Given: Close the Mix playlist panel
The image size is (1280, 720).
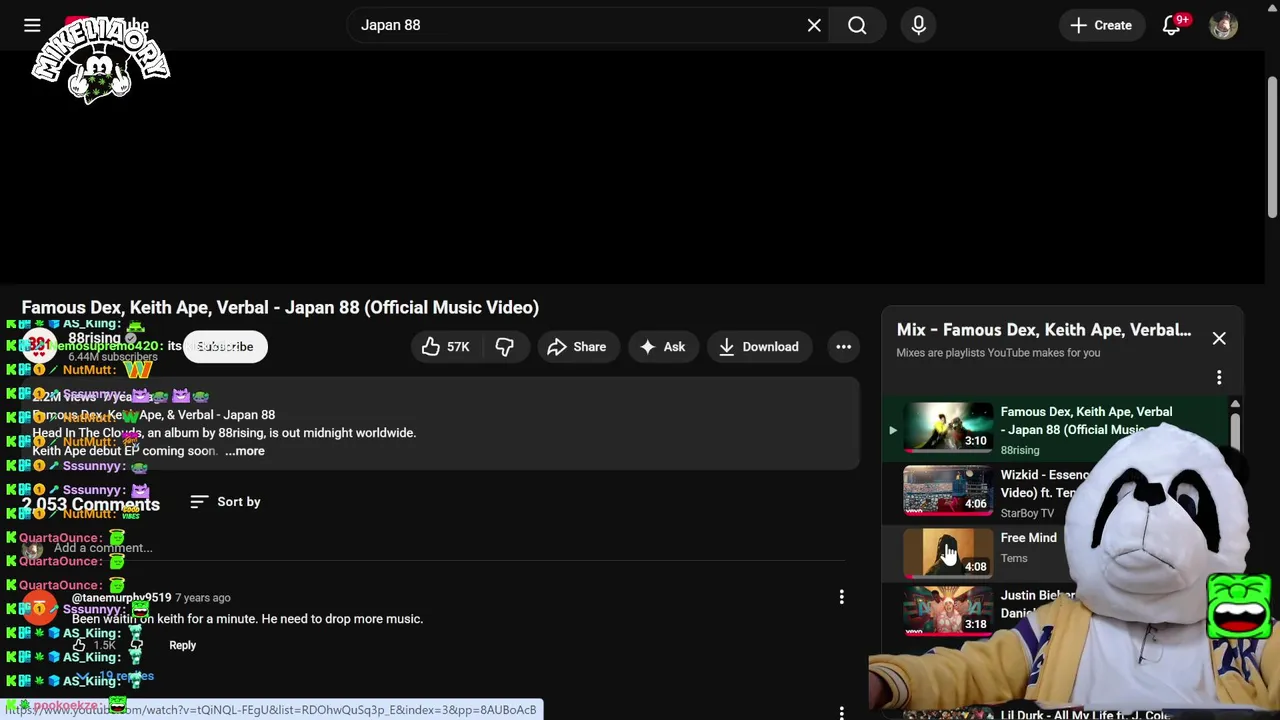Looking at the screenshot, I should click(x=1219, y=338).
